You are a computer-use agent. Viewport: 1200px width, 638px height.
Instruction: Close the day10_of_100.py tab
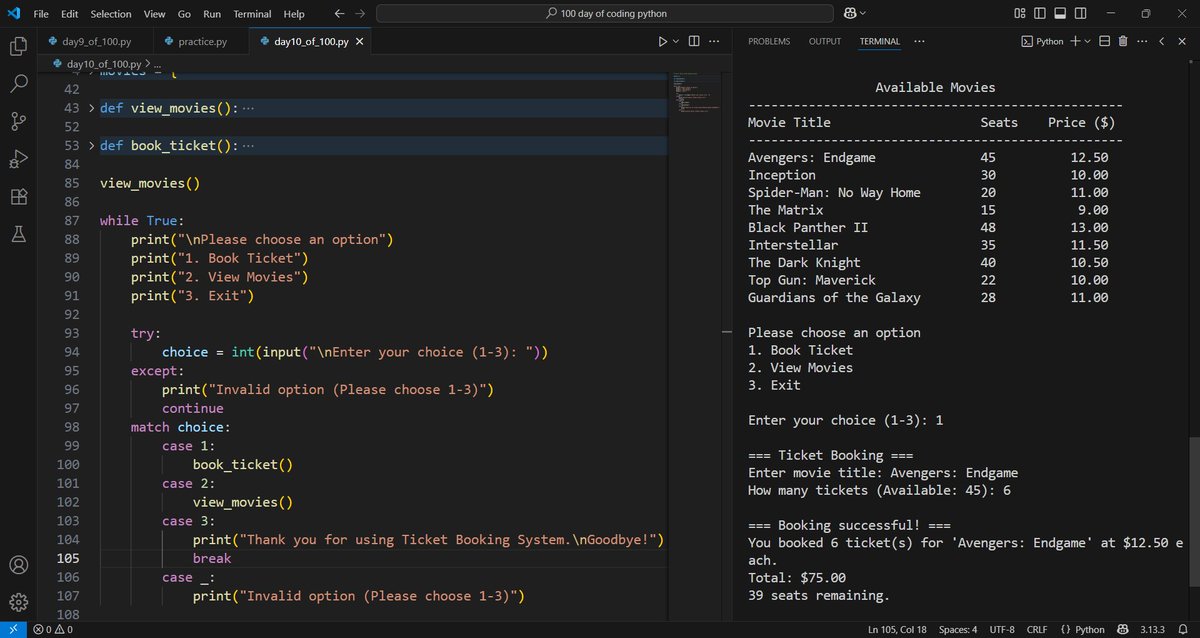pos(359,42)
